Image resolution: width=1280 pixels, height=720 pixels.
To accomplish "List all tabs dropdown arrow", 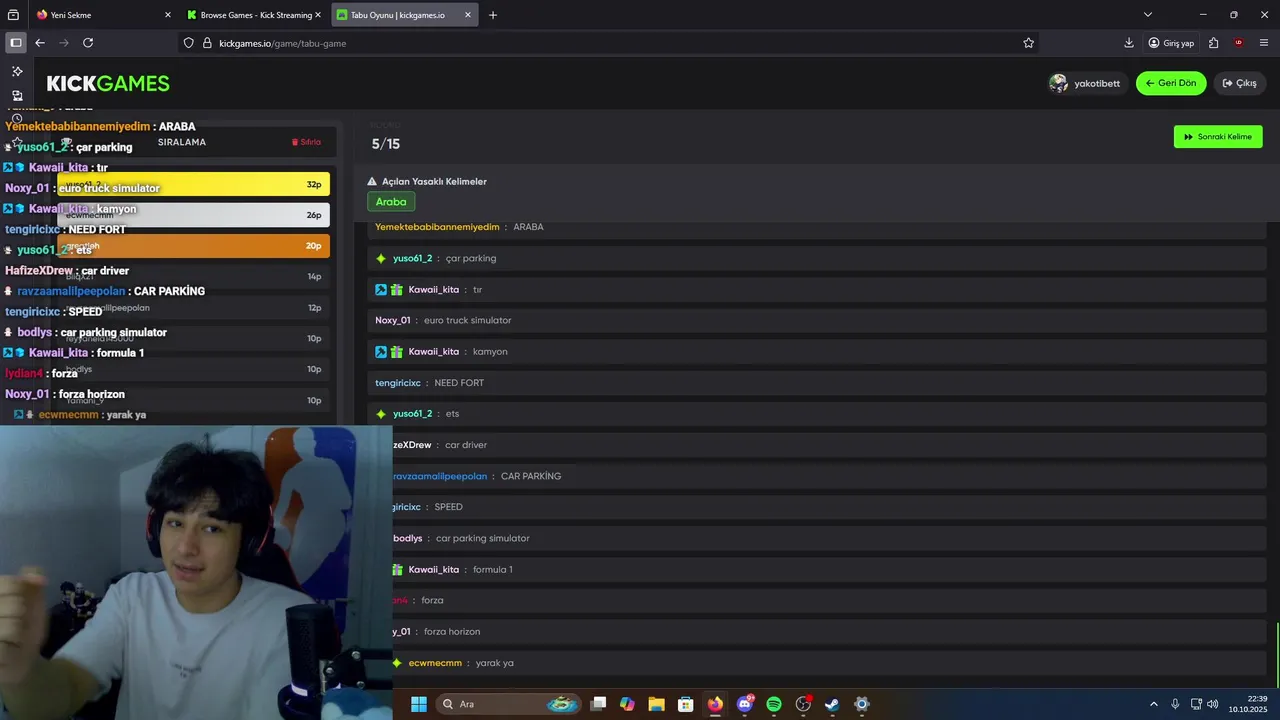I will tap(1148, 15).
